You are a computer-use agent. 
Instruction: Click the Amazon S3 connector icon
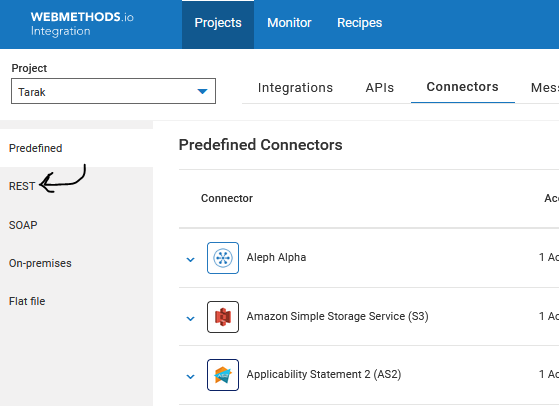click(223, 317)
